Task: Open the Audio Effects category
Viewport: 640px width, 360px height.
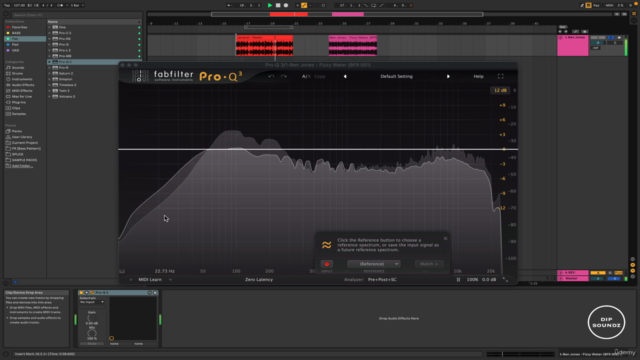Action: pos(23,85)
